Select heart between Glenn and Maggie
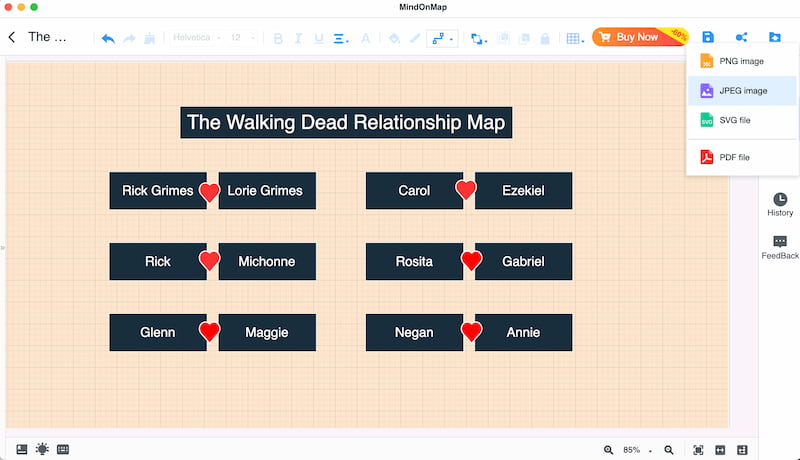This screenshot has width=800, height=460. point(209,331)
